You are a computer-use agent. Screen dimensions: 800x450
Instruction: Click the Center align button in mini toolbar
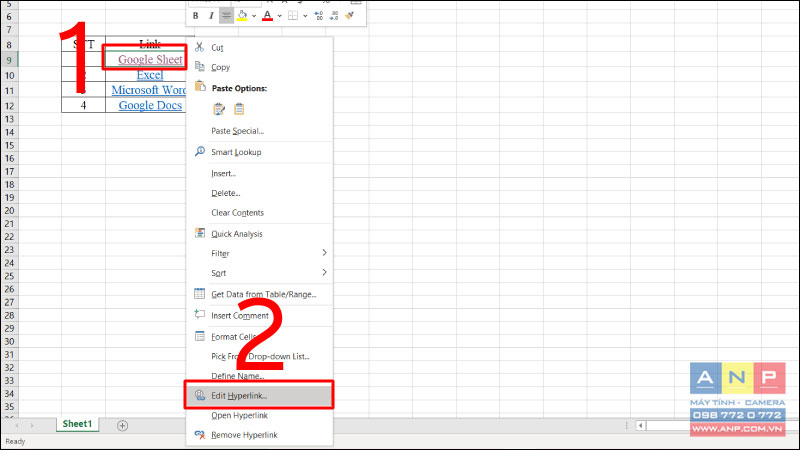point(226,16)
